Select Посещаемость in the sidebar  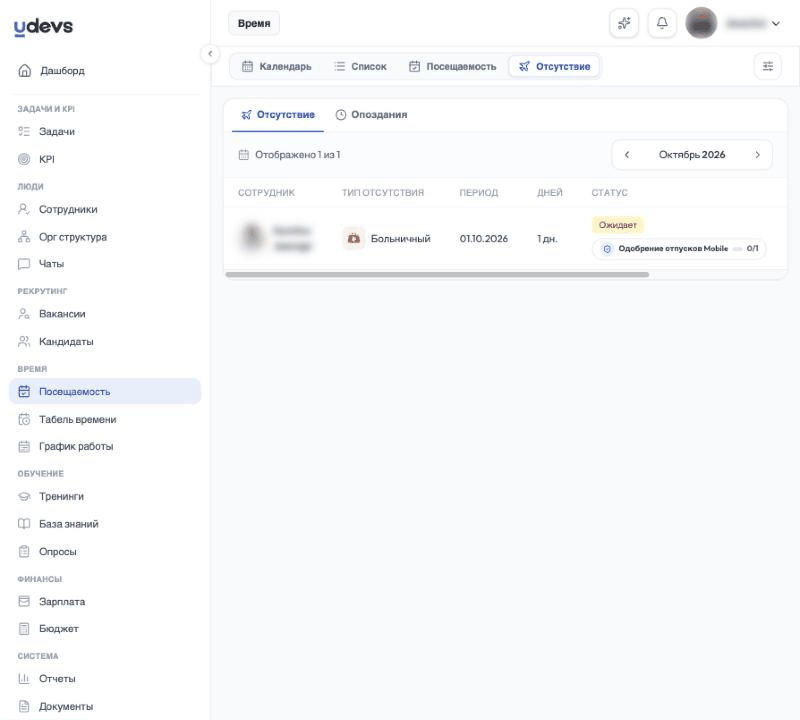click(105, 391)
